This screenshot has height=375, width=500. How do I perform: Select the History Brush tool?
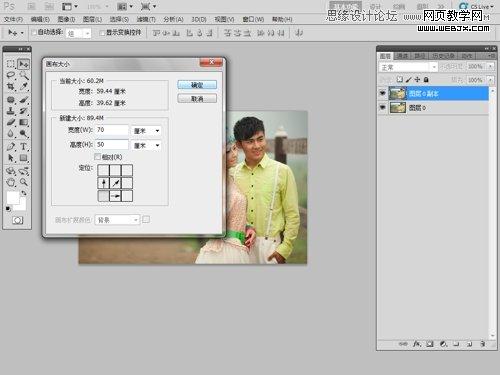23,111
